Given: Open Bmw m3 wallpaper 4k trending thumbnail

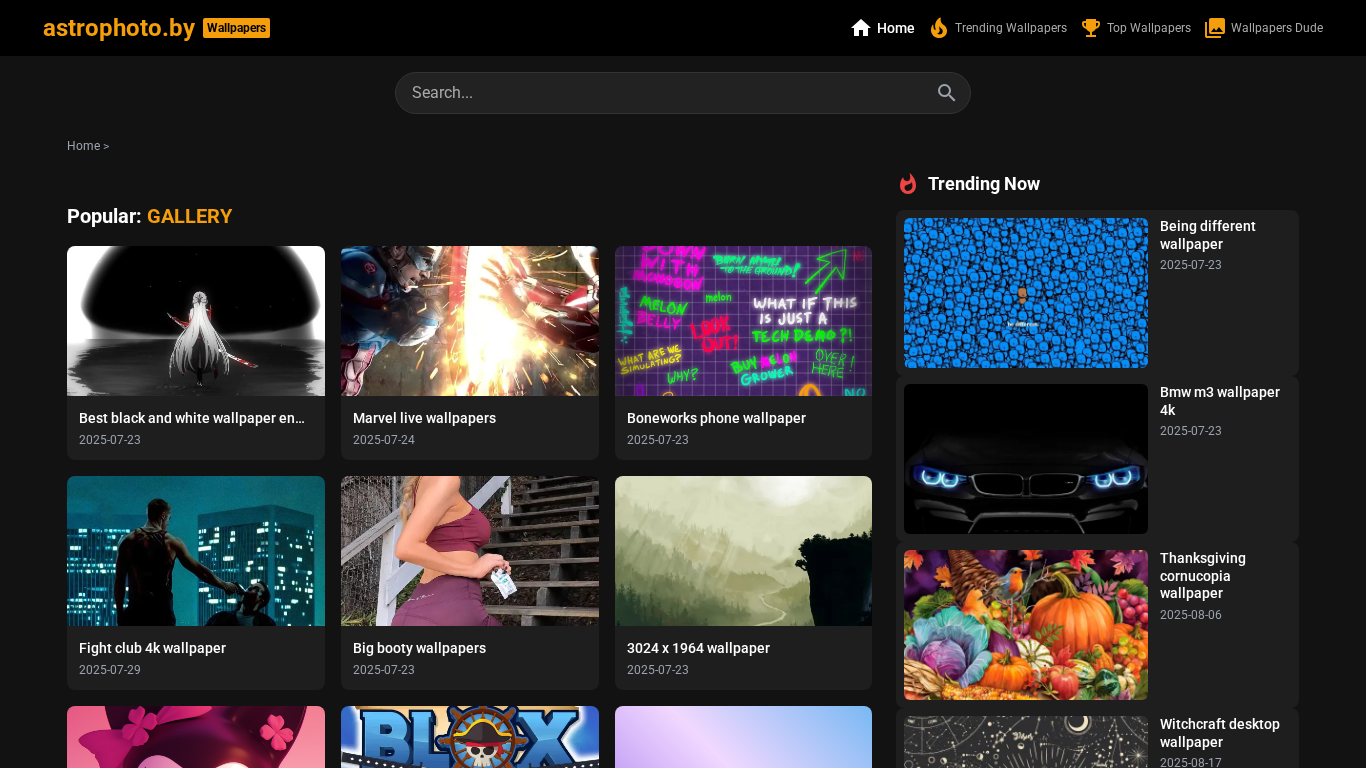Looking at the screenshot, I should (1026, 459).
